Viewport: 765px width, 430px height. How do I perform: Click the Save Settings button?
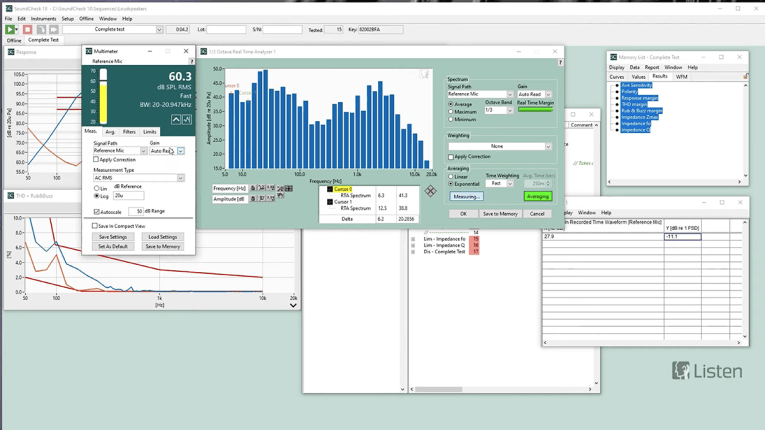click(113, 237)
